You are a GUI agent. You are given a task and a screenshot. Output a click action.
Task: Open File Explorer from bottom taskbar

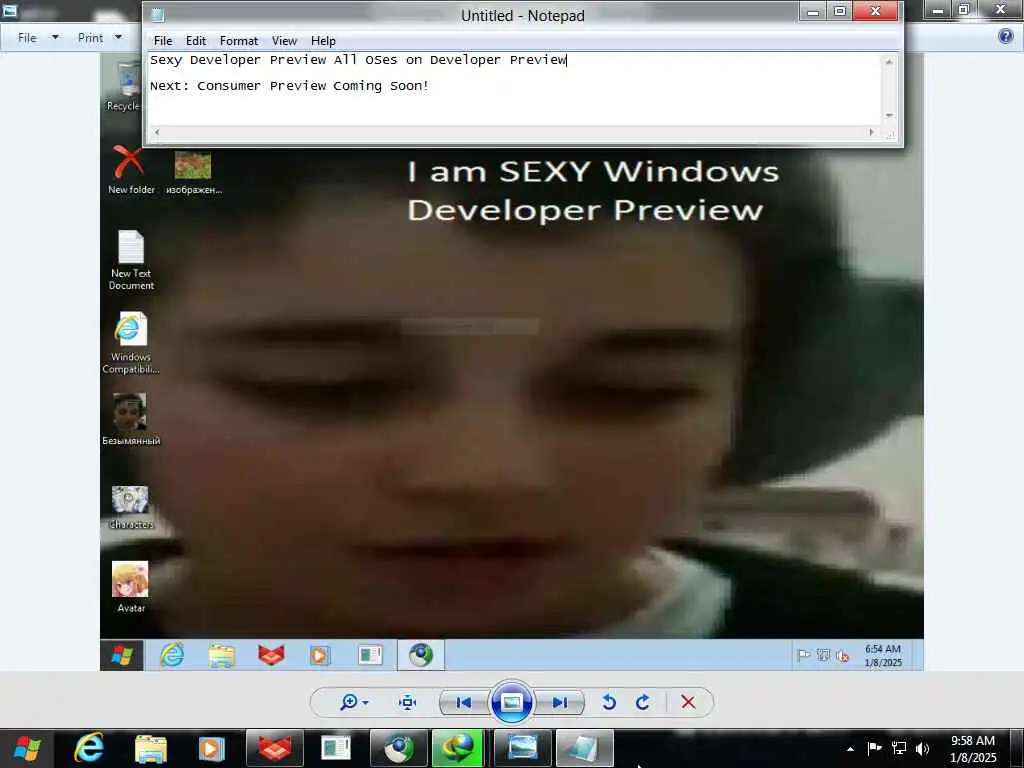point(151,748)
